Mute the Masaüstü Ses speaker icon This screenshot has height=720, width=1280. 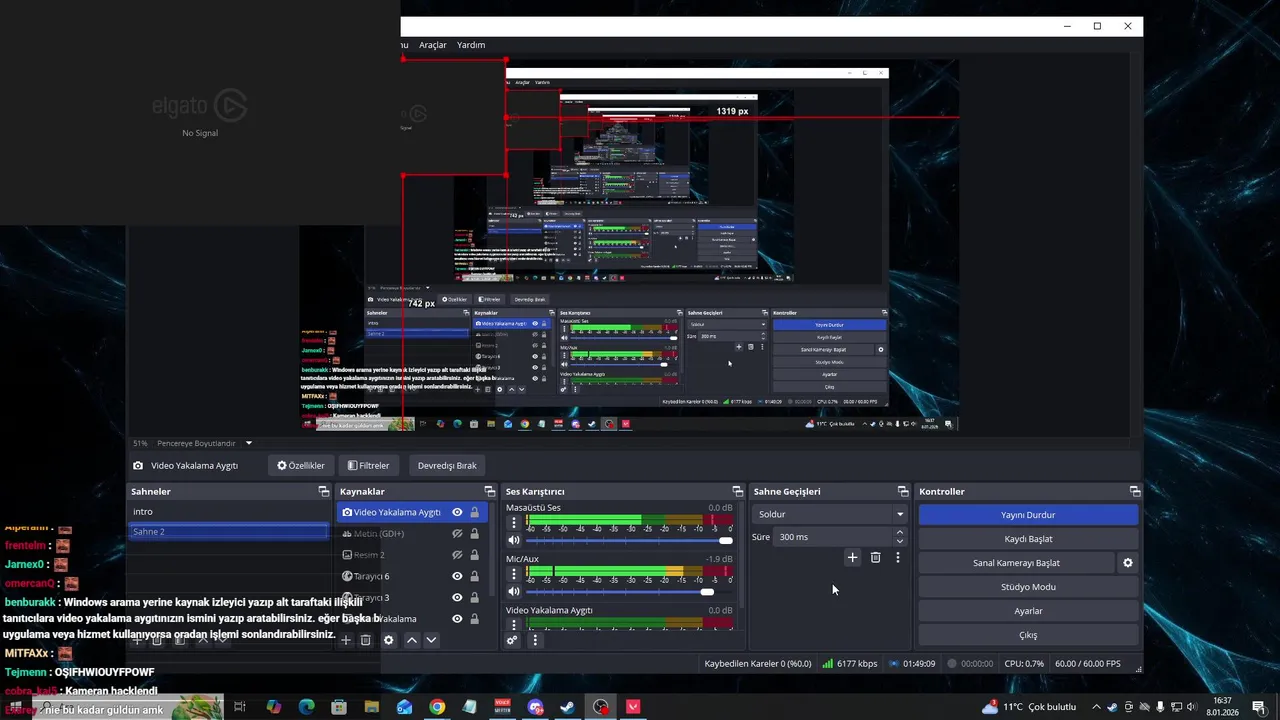[514, 540]
